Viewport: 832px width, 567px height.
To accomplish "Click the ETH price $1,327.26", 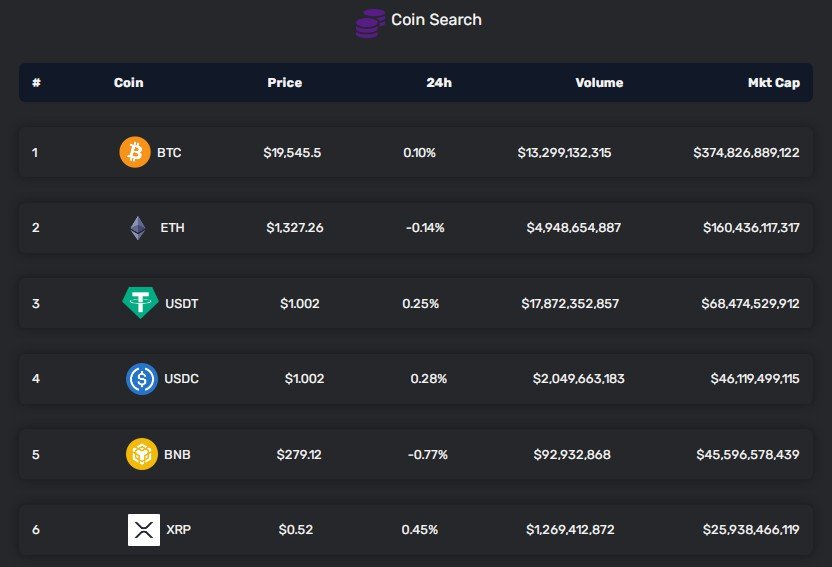I will coord(295,228).
